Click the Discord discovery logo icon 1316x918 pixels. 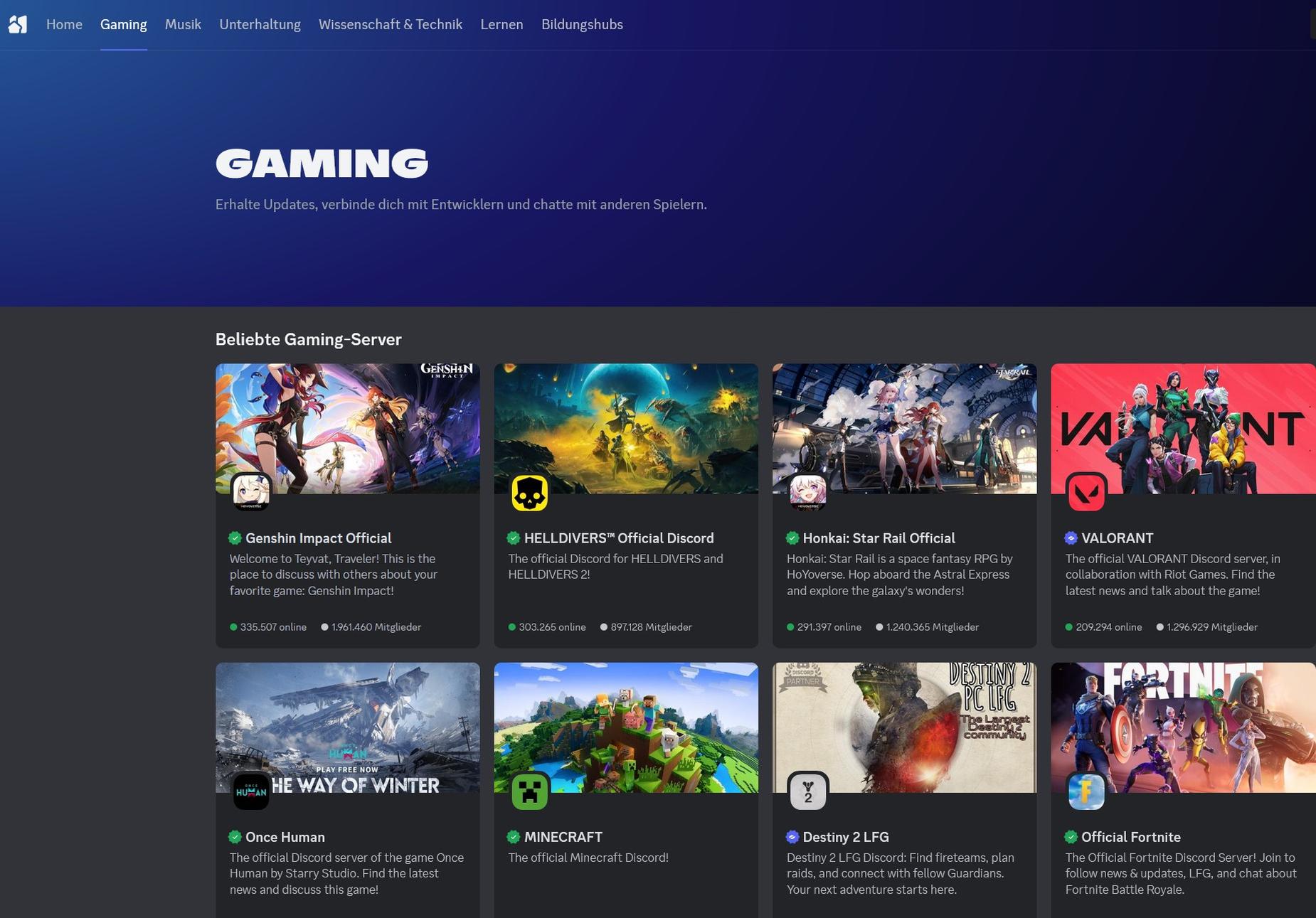(x=18, y=24)
